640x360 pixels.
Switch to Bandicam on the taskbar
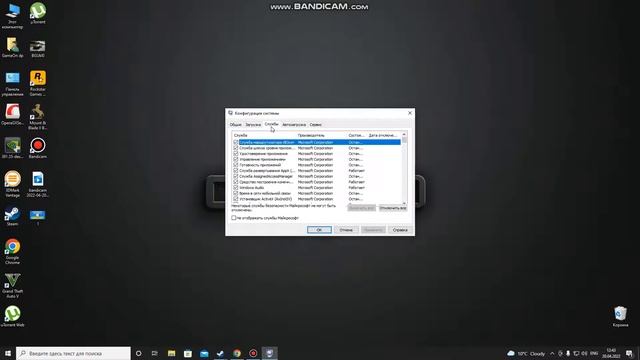253,353
